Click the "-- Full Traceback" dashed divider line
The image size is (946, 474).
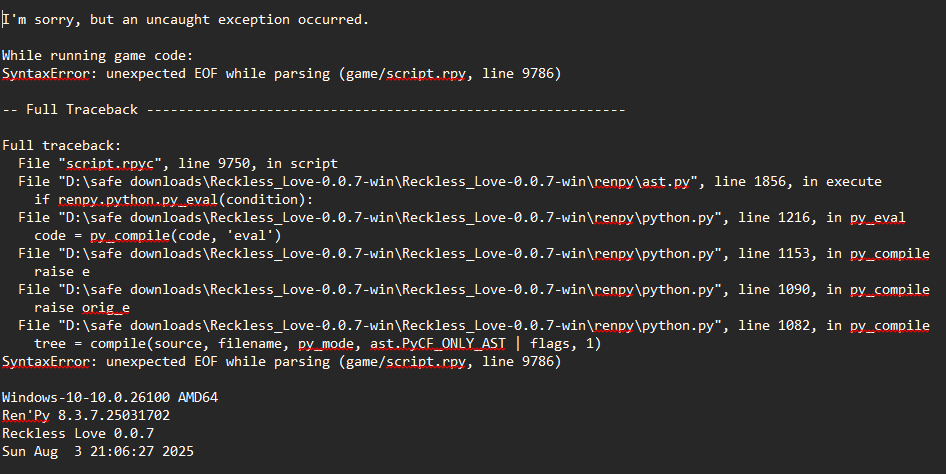313,110
